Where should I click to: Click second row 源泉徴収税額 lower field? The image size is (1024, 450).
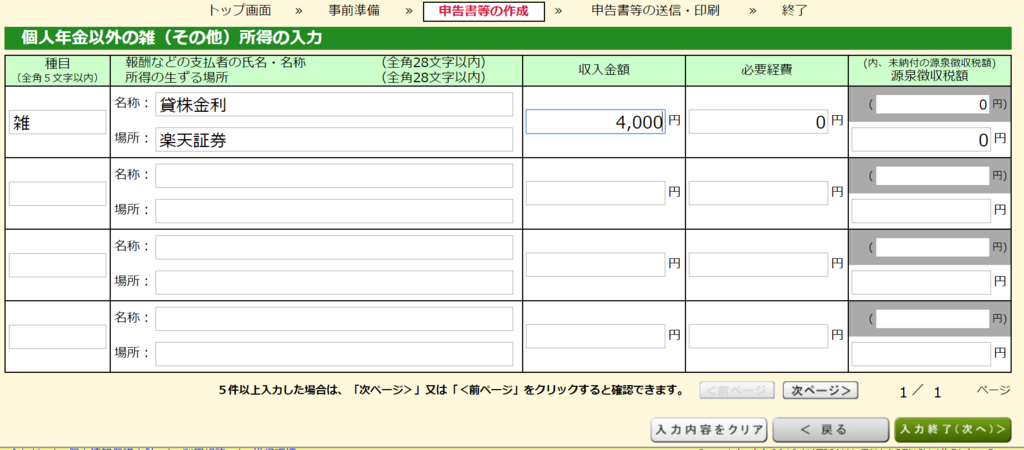(x=921, y=211)
